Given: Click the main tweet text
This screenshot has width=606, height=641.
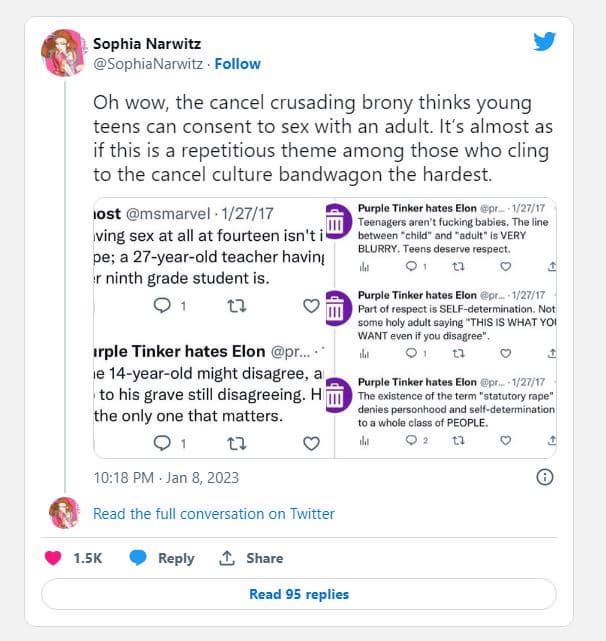Looking at the screenshot, I should pos(312,138).
